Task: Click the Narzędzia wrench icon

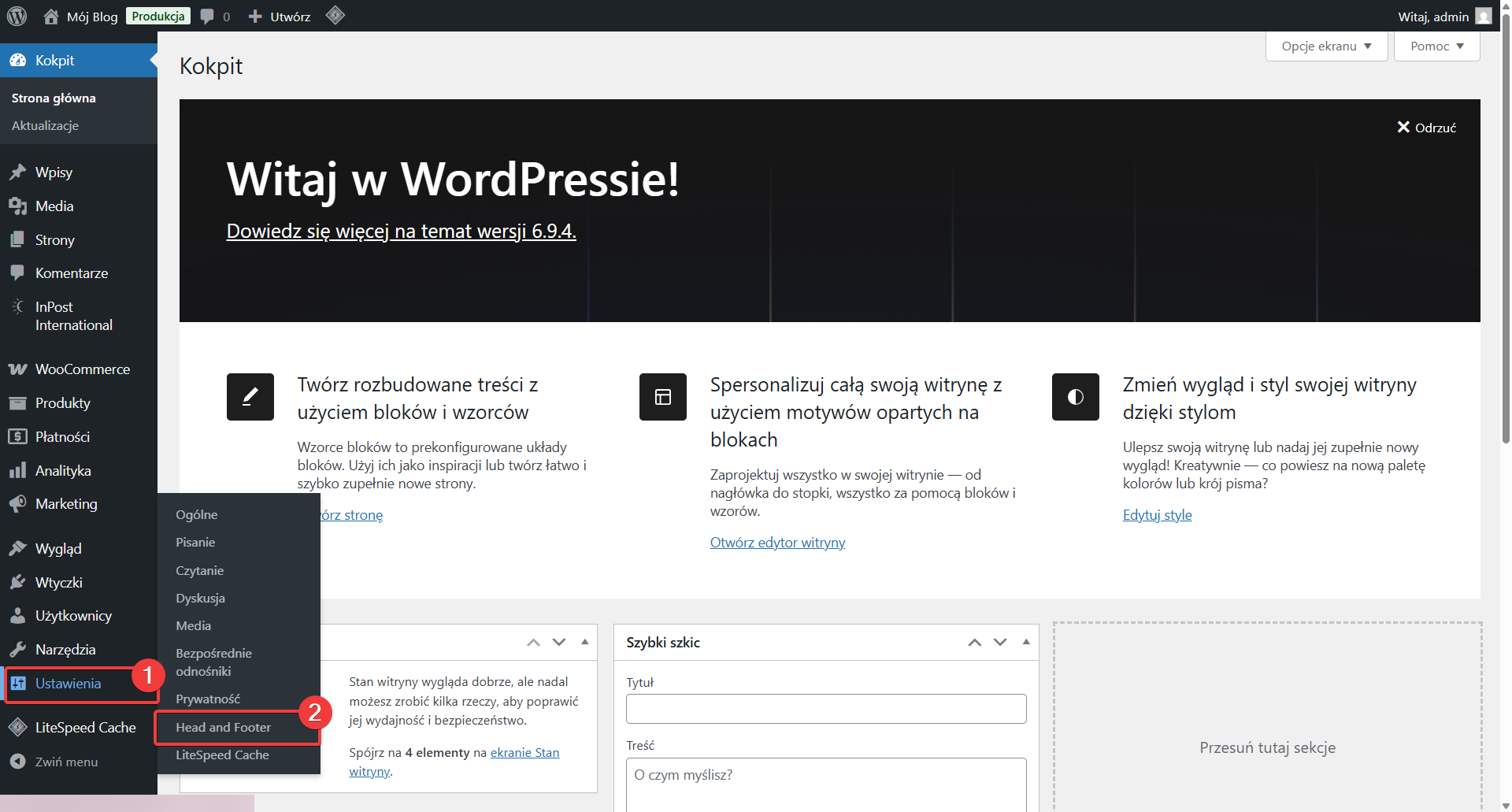Action: (17, 650)
